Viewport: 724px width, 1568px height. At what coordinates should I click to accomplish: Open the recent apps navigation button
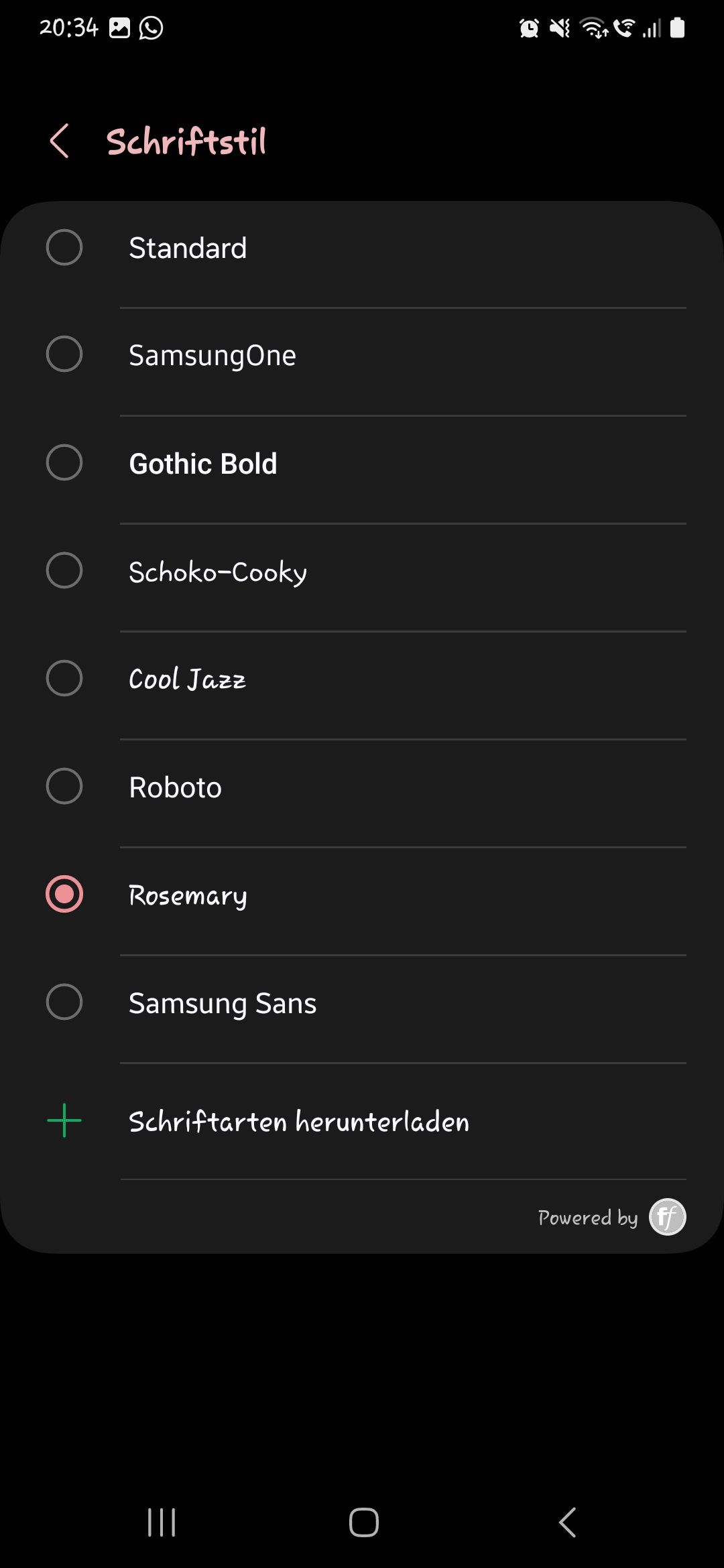click(162, 1522)
